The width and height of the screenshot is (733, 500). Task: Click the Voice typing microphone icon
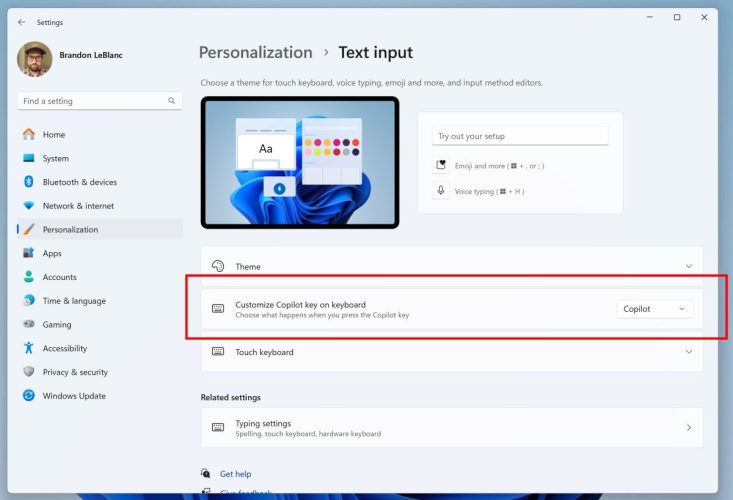pyautogui.click(x=441, y=191)
